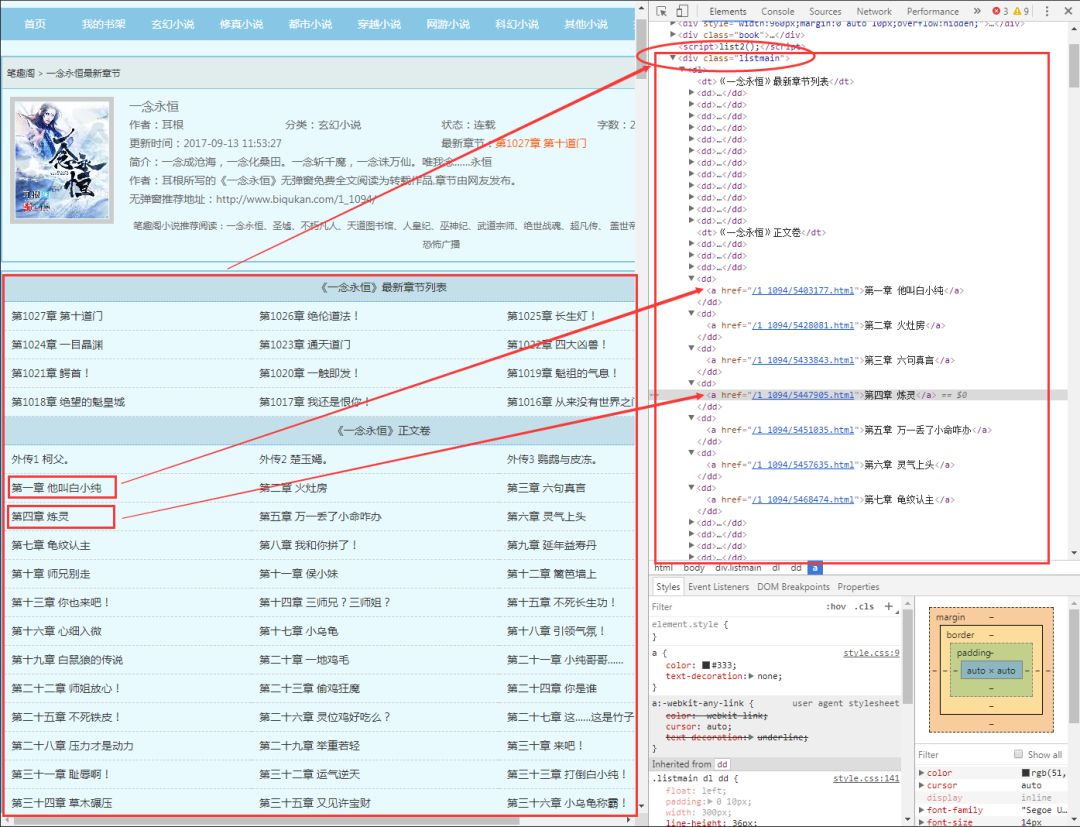Click the red error count icon
This screenshot has width=1080, height=827.
[x=996, y=11]
